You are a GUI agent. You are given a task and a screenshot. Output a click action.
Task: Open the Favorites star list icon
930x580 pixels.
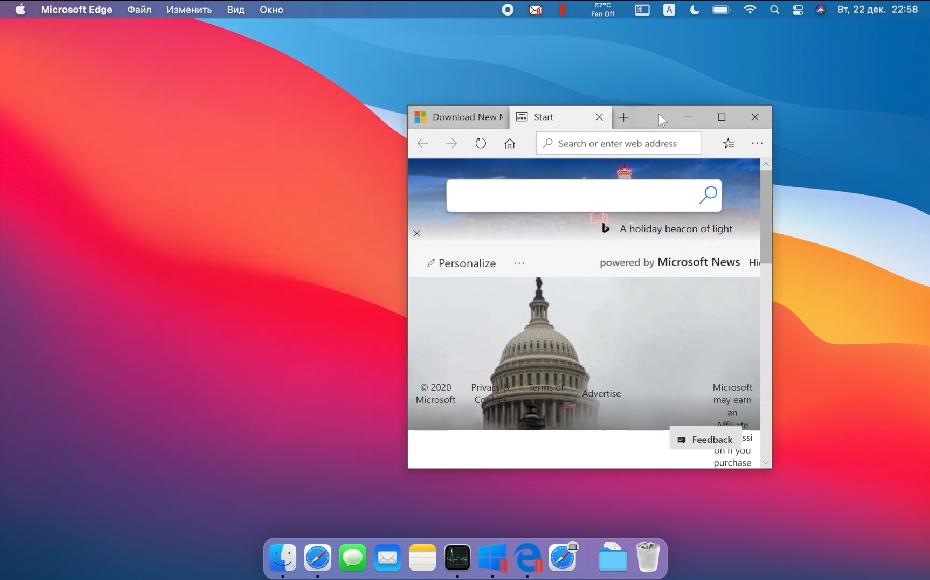coord(728,144)
